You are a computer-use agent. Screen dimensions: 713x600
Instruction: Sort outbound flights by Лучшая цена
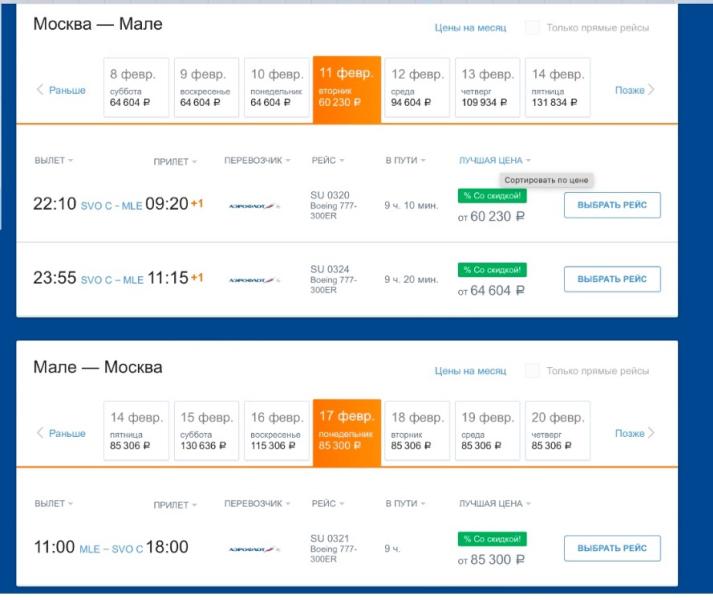click(x=495, y=160)
